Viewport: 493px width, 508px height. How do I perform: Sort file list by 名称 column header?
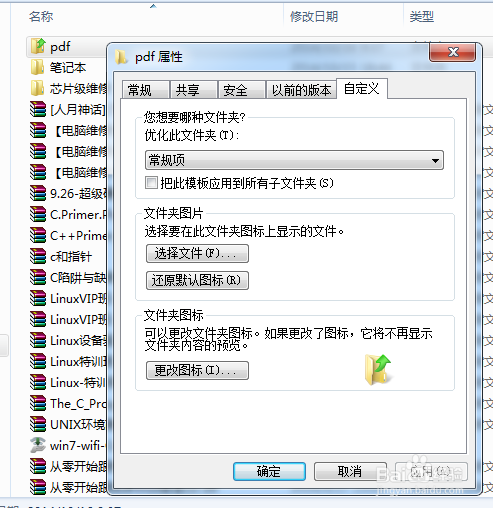[x=41, y=16]
